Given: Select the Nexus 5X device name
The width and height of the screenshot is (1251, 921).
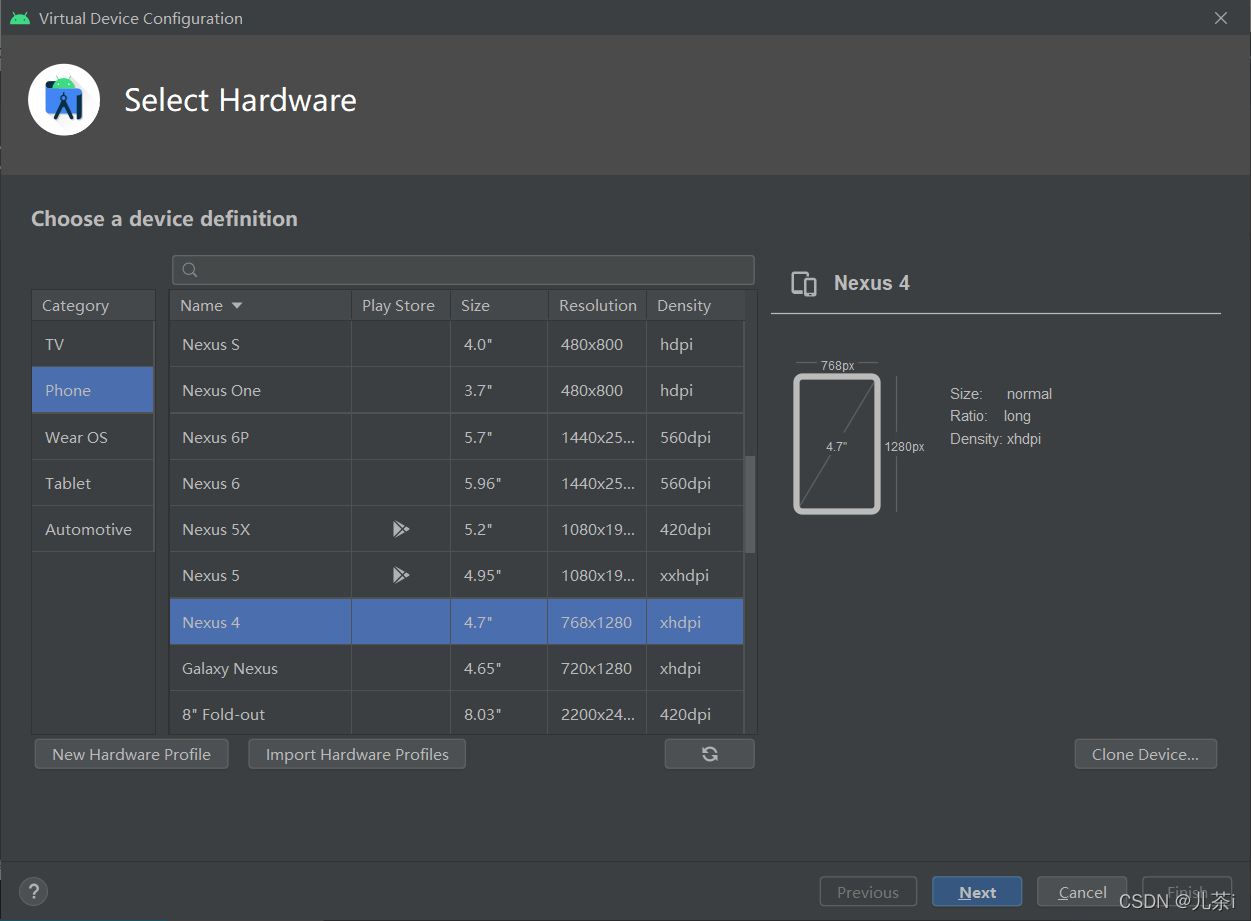Looking at the screenshot, I should (x=216, y=529).
